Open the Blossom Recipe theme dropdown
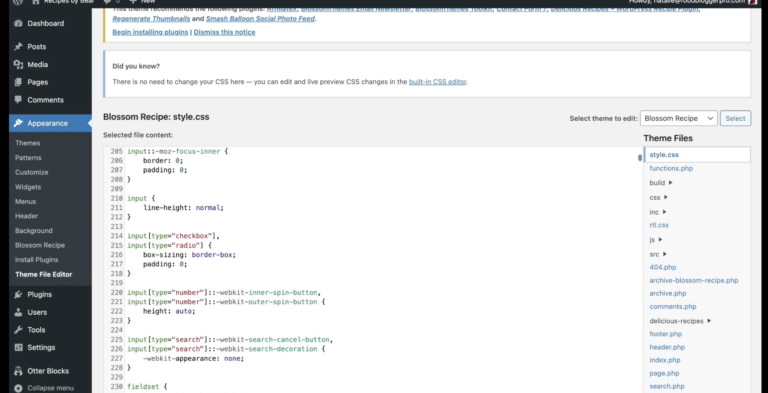768x393 pixels. [x=678, y=118]
